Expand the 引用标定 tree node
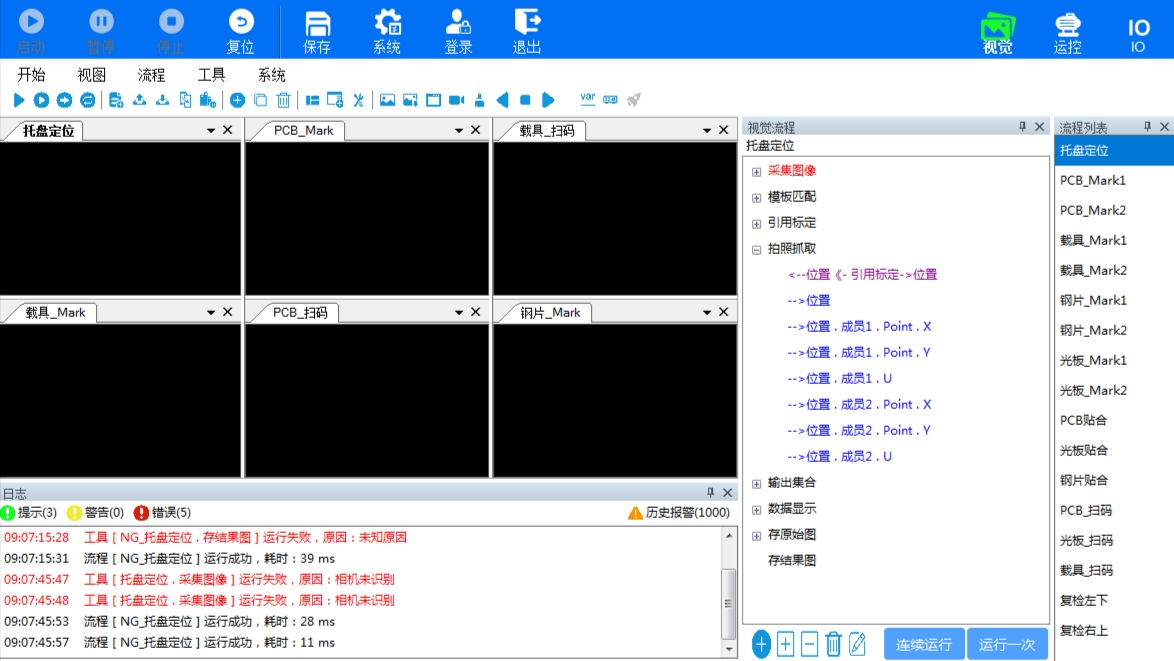The width and height of the screenshot is (1174, 661). tap(756, 224)
